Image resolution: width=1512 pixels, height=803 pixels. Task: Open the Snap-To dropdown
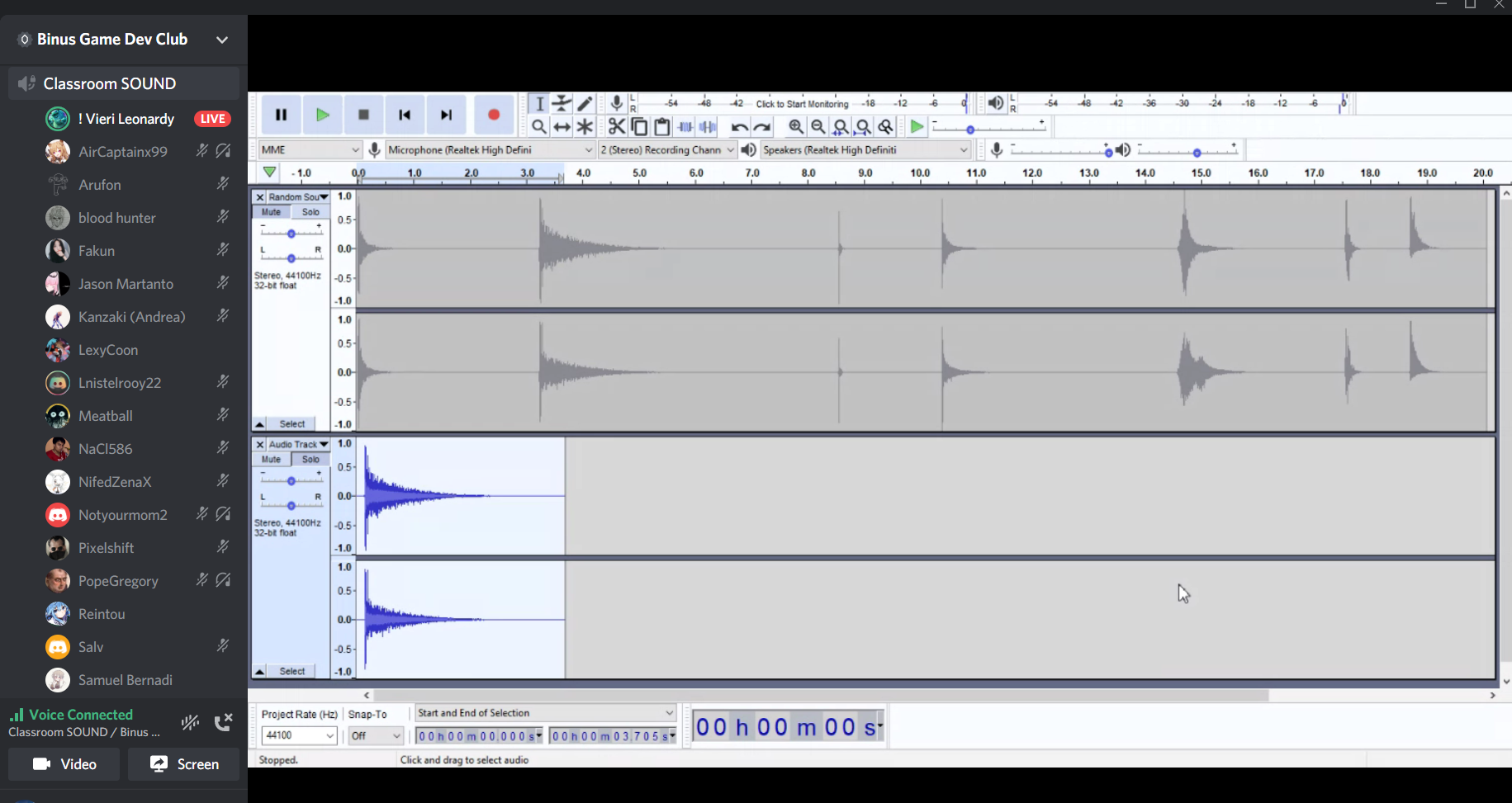point(376,735)
